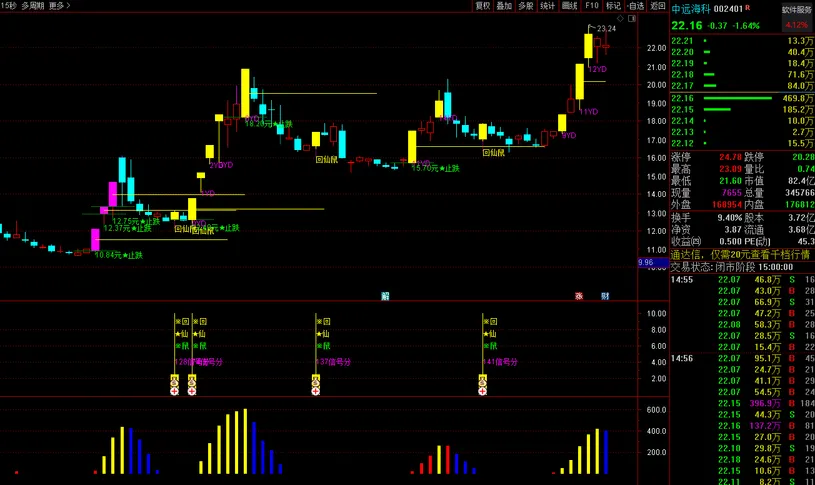The width and height of the screenshot is (815, 485).
Task: Toggle 画线 drawing tools
Action: pyautogui.click(x=570, y=6)
